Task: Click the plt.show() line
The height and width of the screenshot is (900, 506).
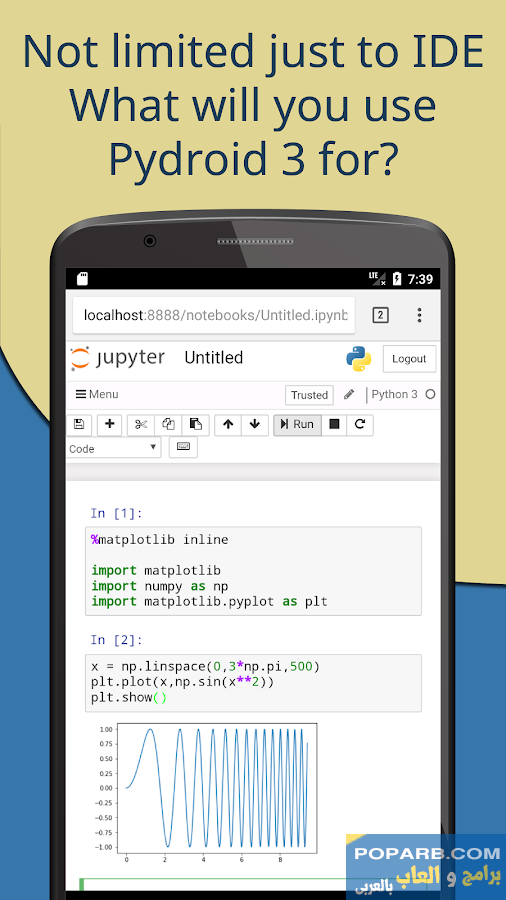Action: [129, 698]
